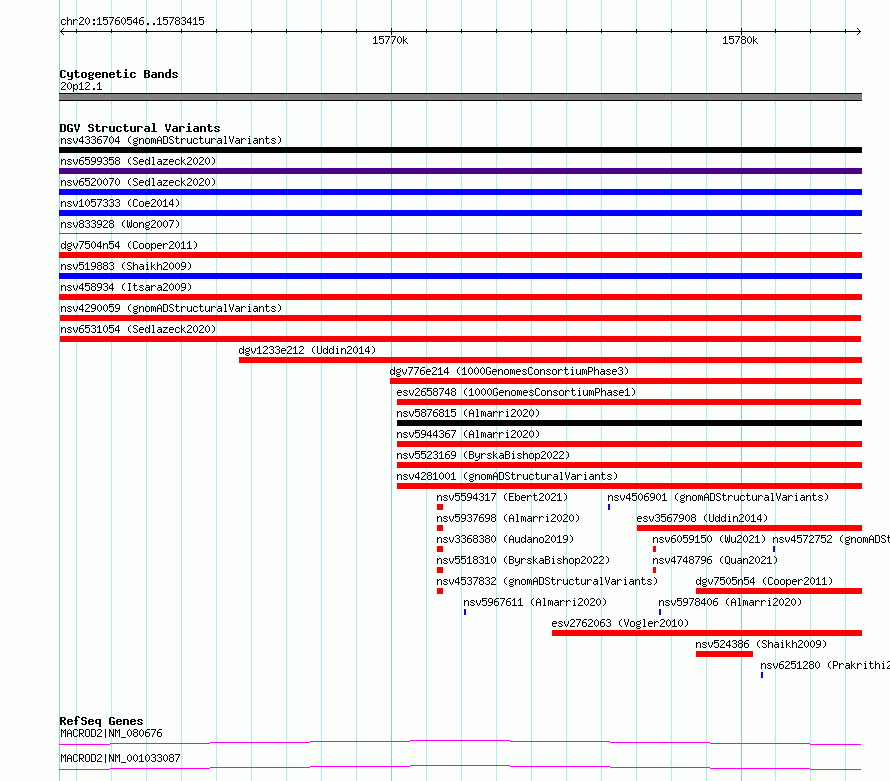Open variant nsv833928 (Wong2007)
Screen dimensions: 890x781
click(x=120, y=224)
